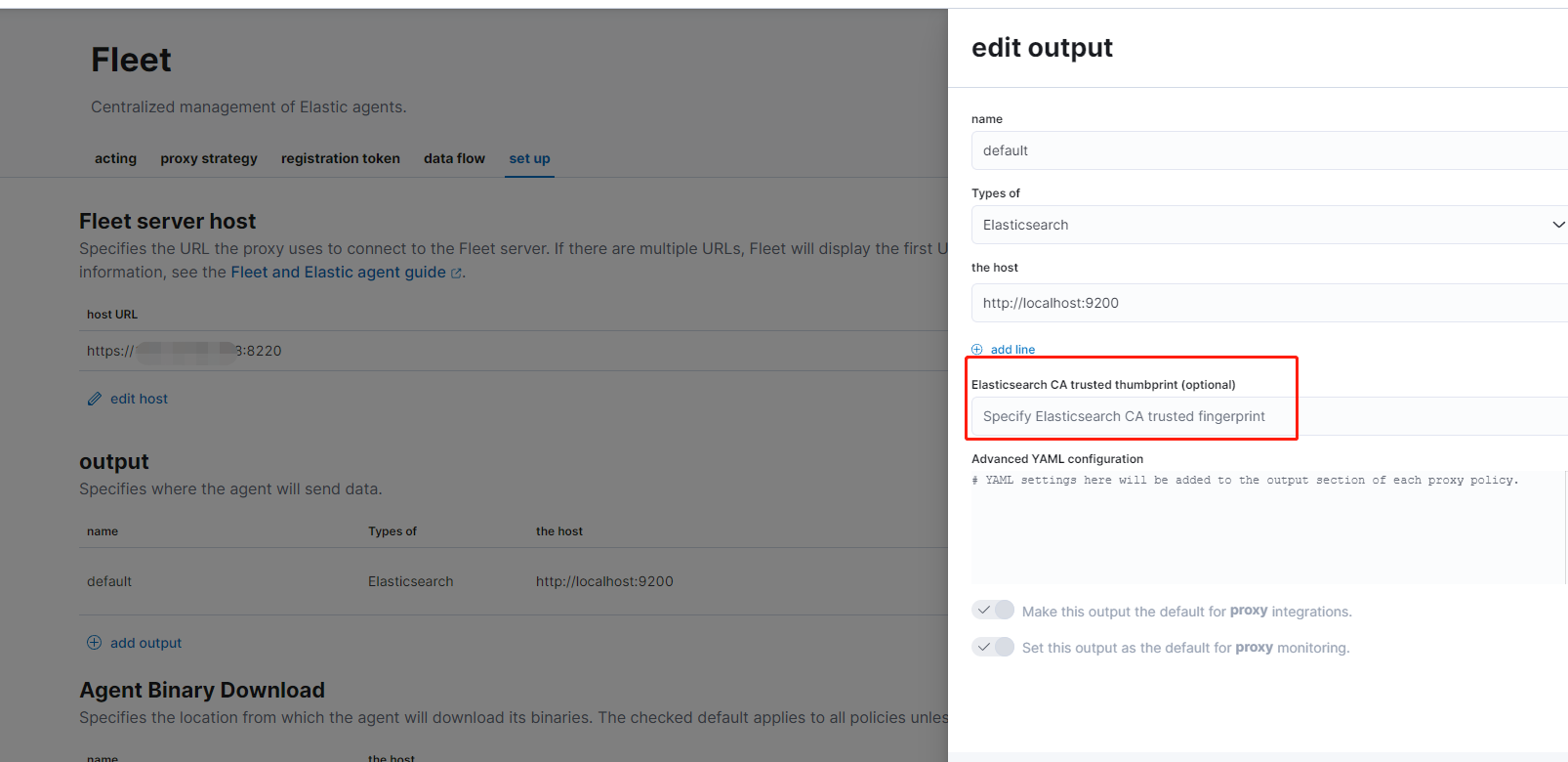
Task: Toggle default output for proxy monitoring
Action: (993, 647)
